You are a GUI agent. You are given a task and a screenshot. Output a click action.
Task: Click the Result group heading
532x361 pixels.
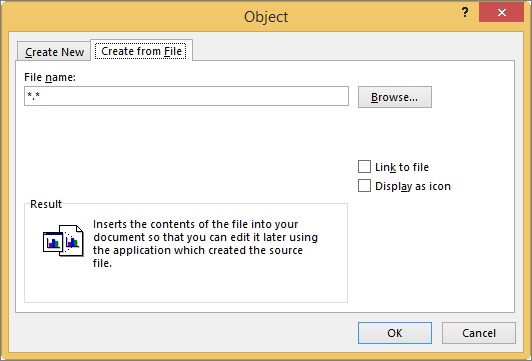click(46, 204)
